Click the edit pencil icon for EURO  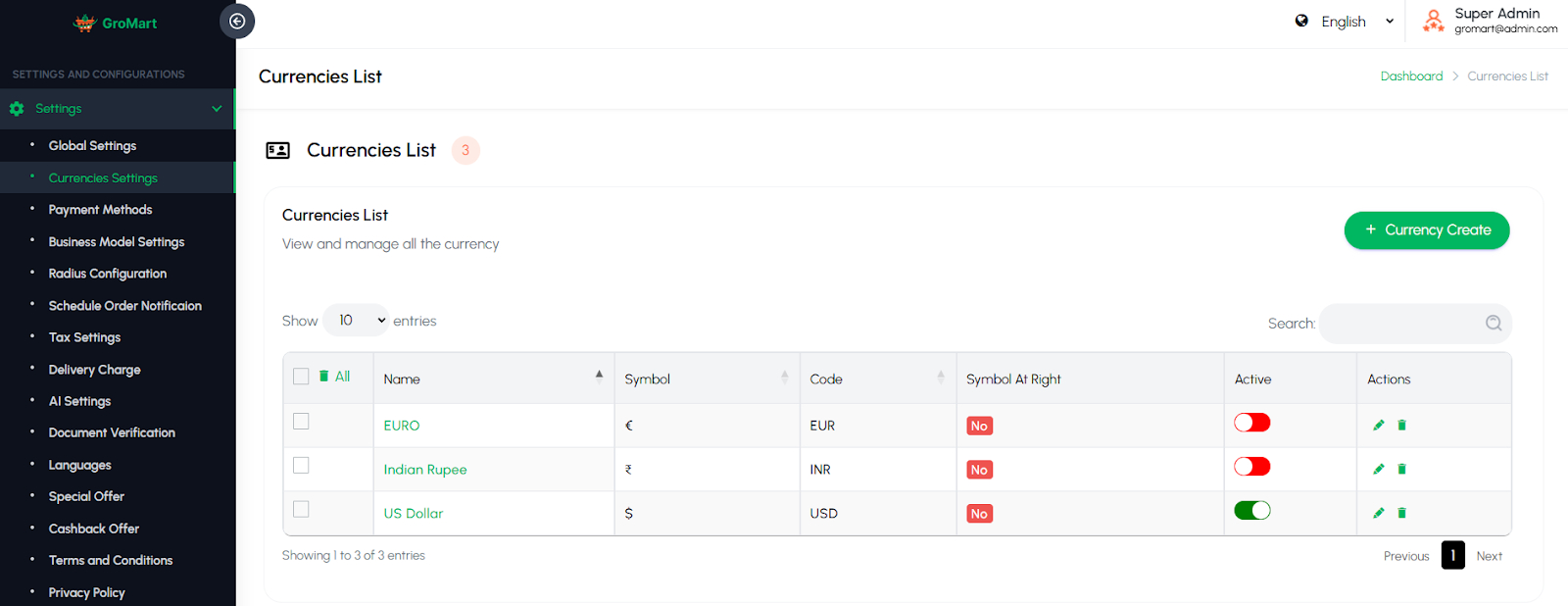click(1379, 426)
